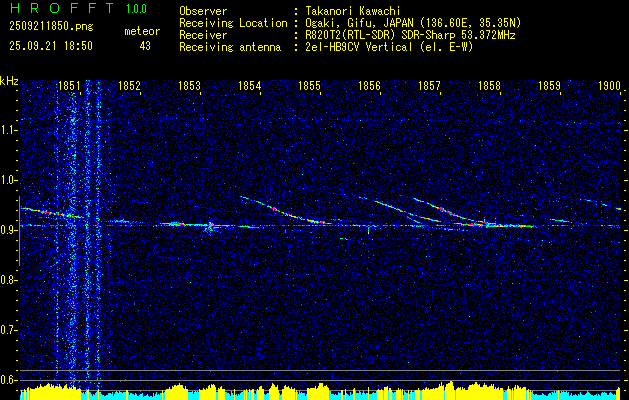
Task: Click the Receiving Location line with Ogaki, Gifu
Action: click(x=350, y=23)
